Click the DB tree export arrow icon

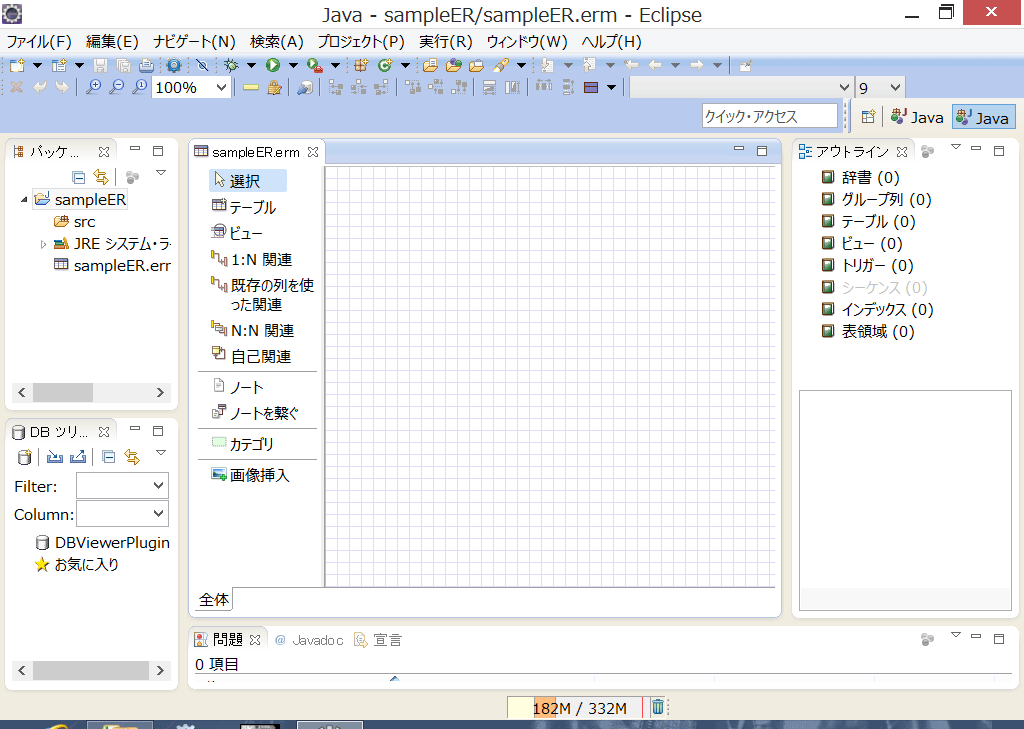click(78, 457)
